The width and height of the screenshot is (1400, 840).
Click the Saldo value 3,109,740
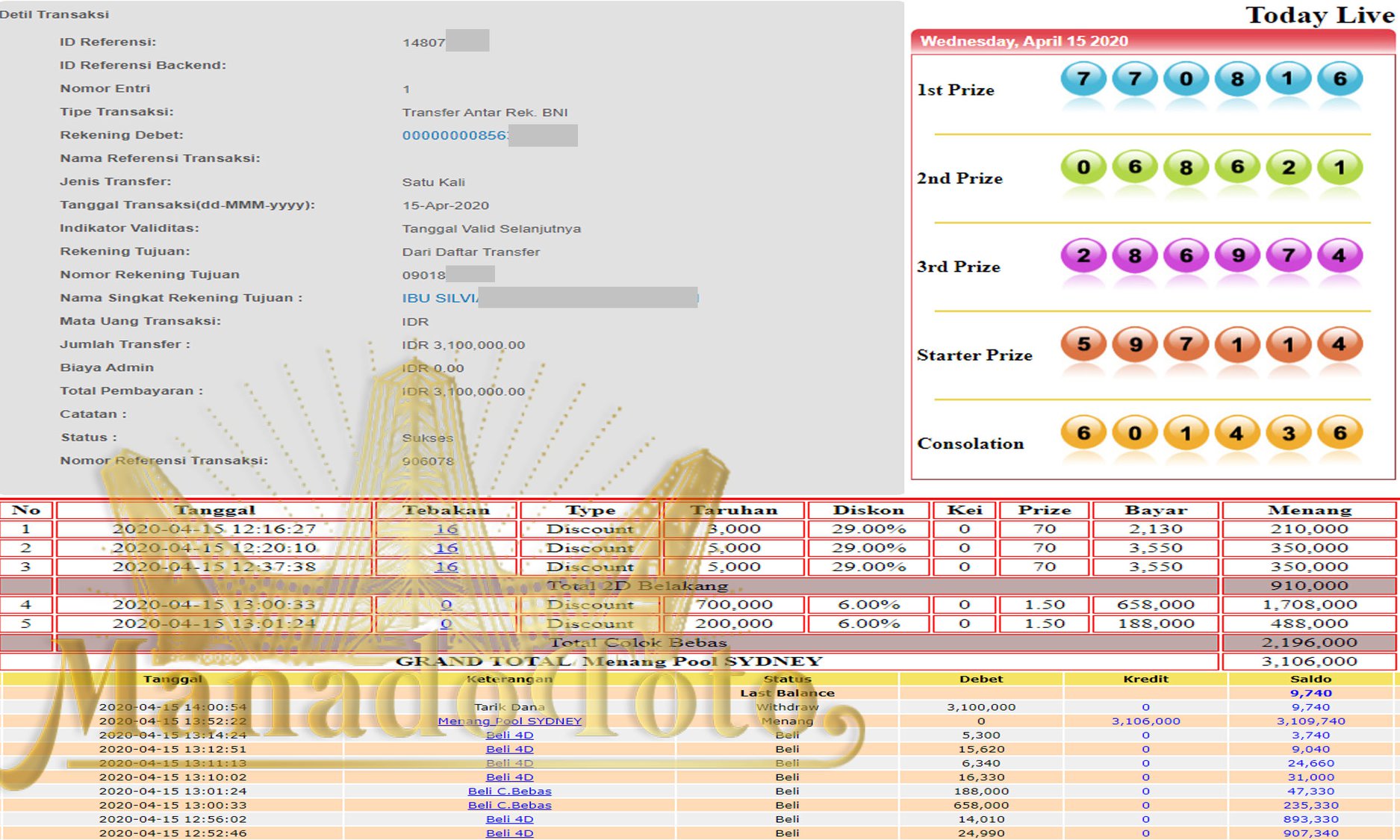1310,721
